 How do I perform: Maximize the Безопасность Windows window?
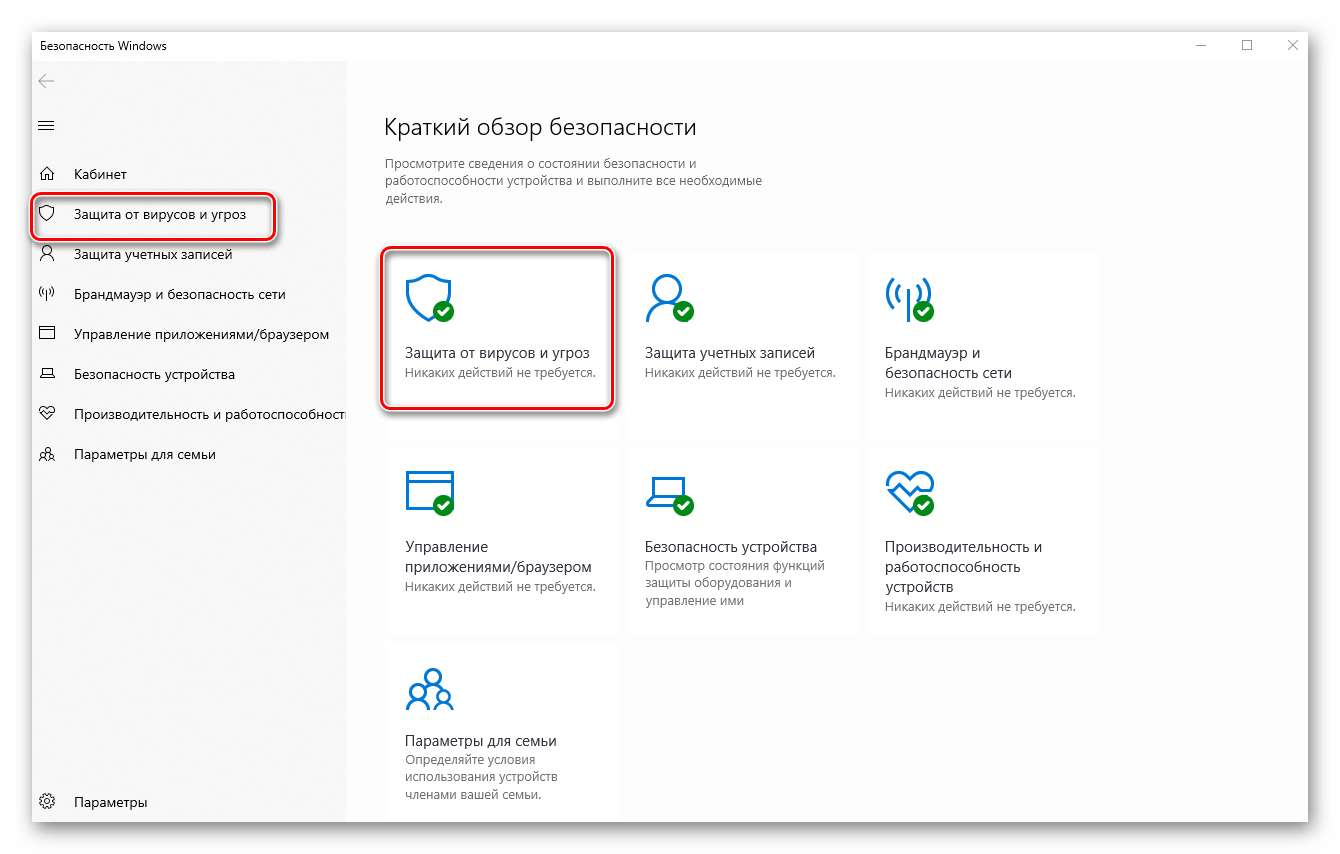[x=1247, y=45]
